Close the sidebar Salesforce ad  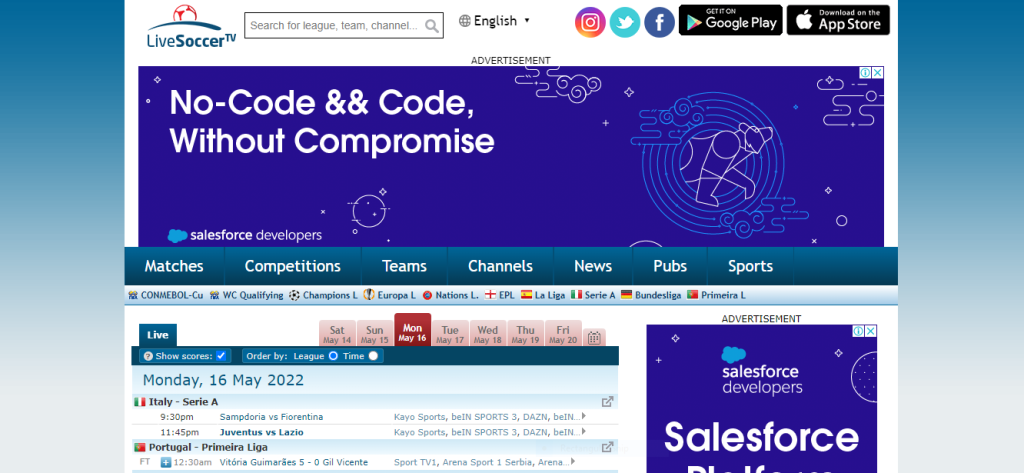(x=871, y=331)
